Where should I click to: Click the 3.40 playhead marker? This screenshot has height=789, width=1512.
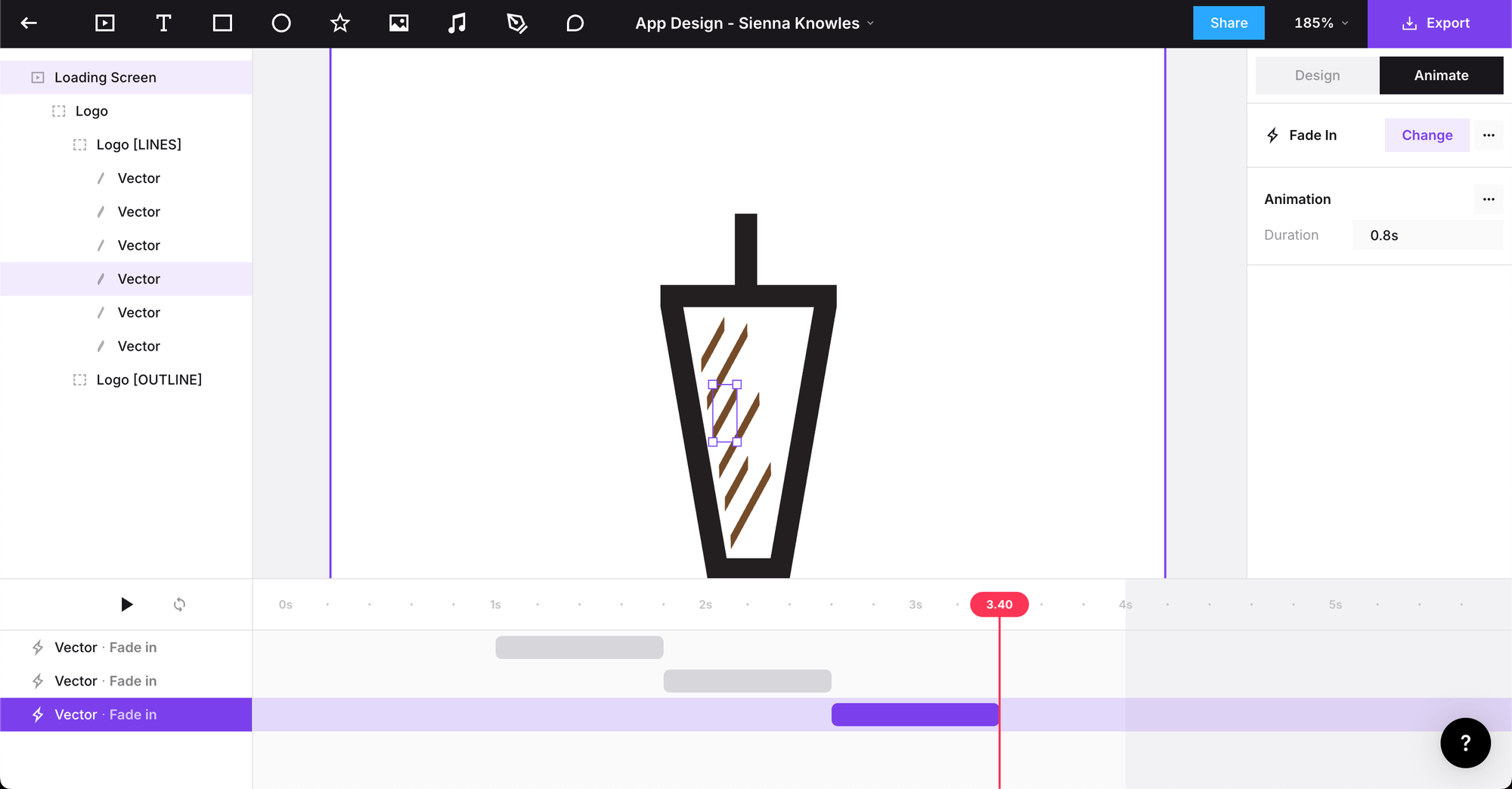pos(999,605)
